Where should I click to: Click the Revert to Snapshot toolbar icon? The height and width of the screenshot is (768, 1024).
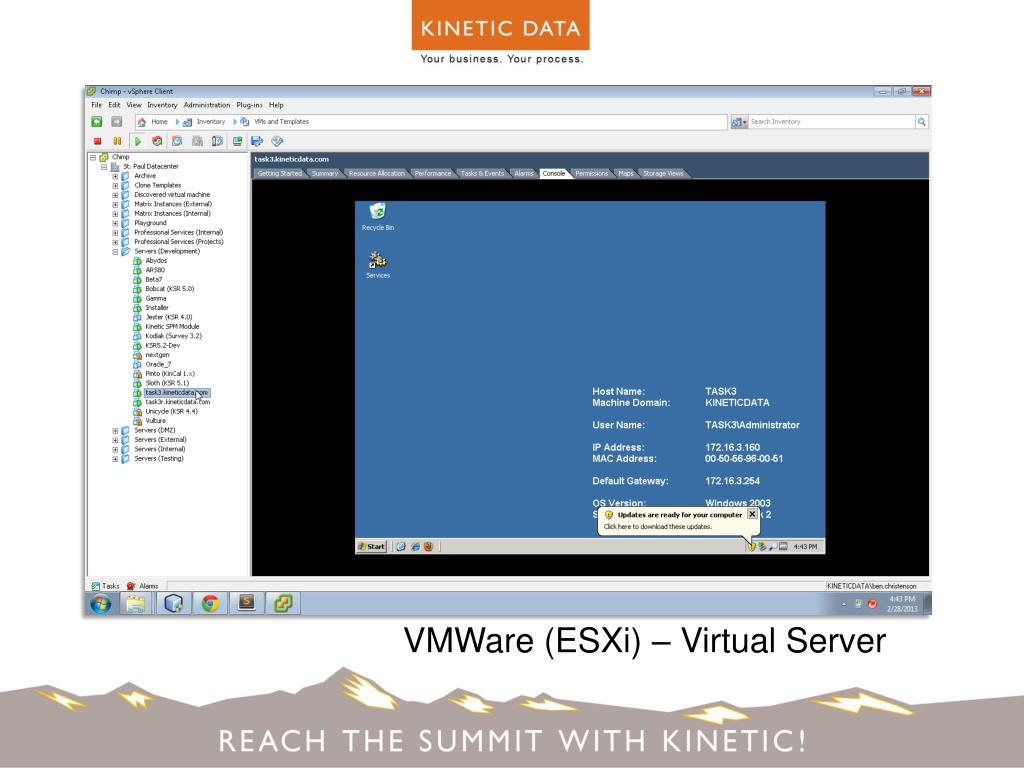tap(197, 141)
